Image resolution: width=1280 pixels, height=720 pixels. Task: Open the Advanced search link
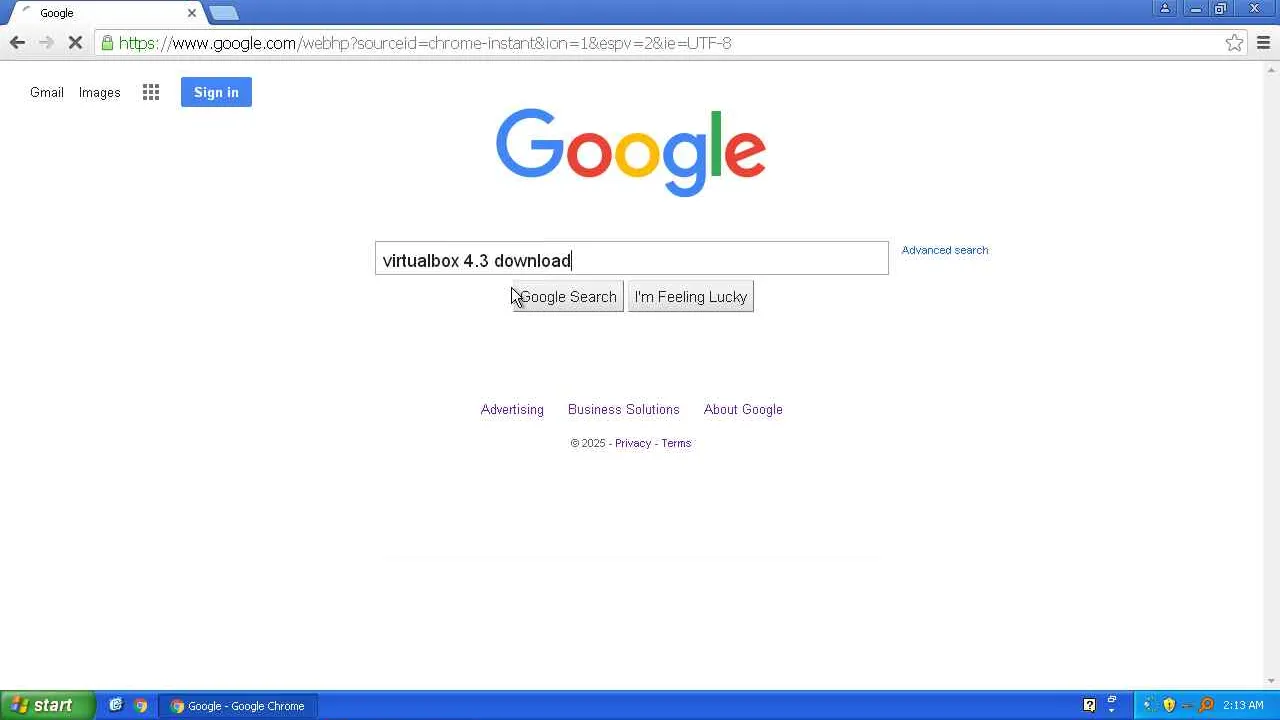pyautogui.click(x=945, y=250)
